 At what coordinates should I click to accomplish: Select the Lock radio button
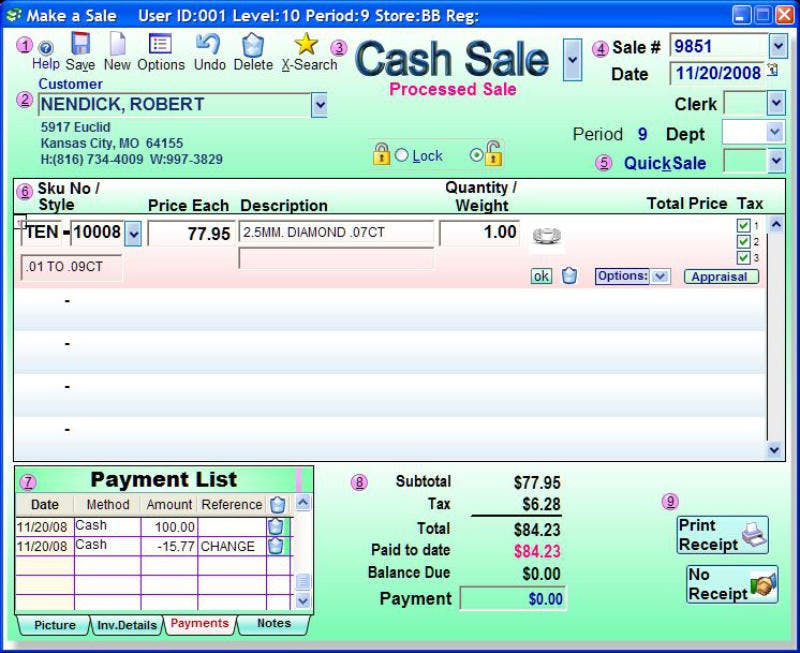pyautogui.click(x=402, y=155)
